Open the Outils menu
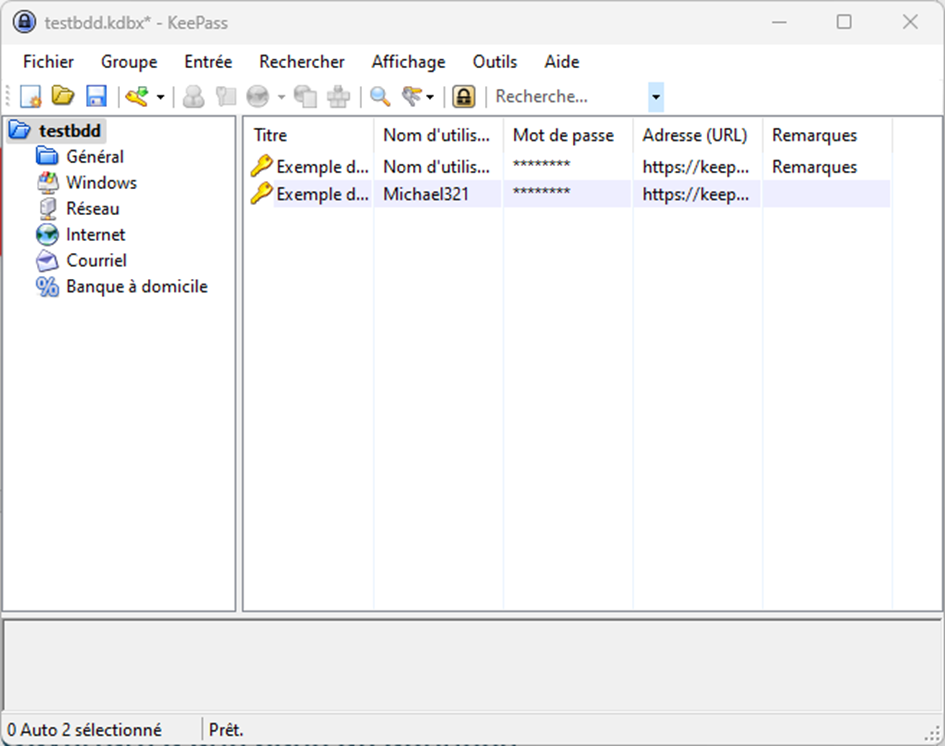The image size is (945, 746). point(494,61)
